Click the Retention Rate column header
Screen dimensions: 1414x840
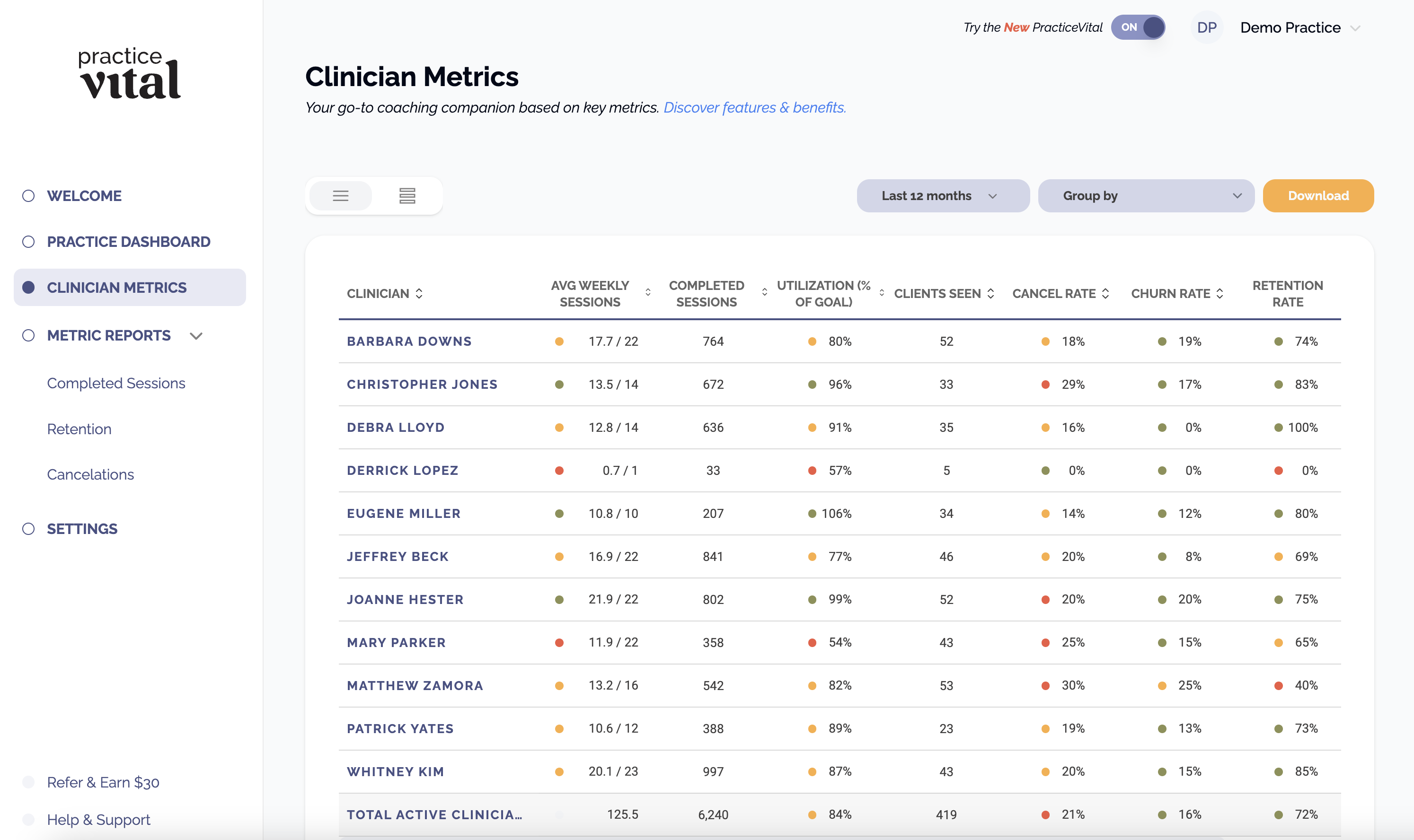point(1287,293)
